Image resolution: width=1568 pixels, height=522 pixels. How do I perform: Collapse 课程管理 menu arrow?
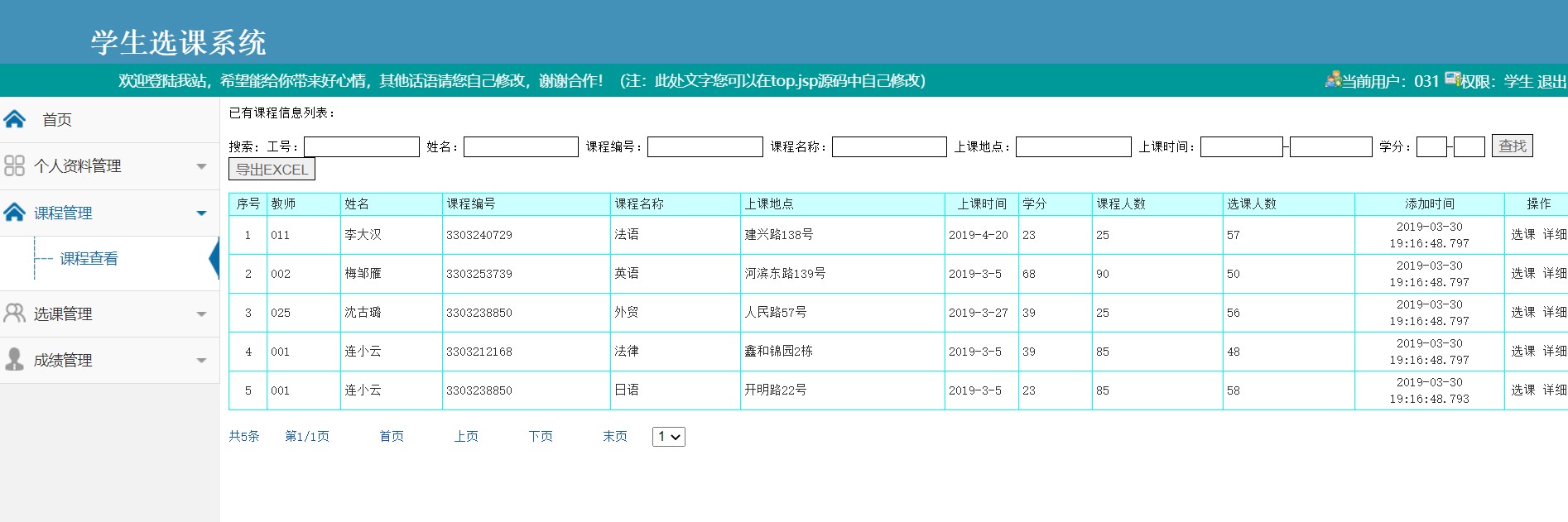click(x=201, y=213)
